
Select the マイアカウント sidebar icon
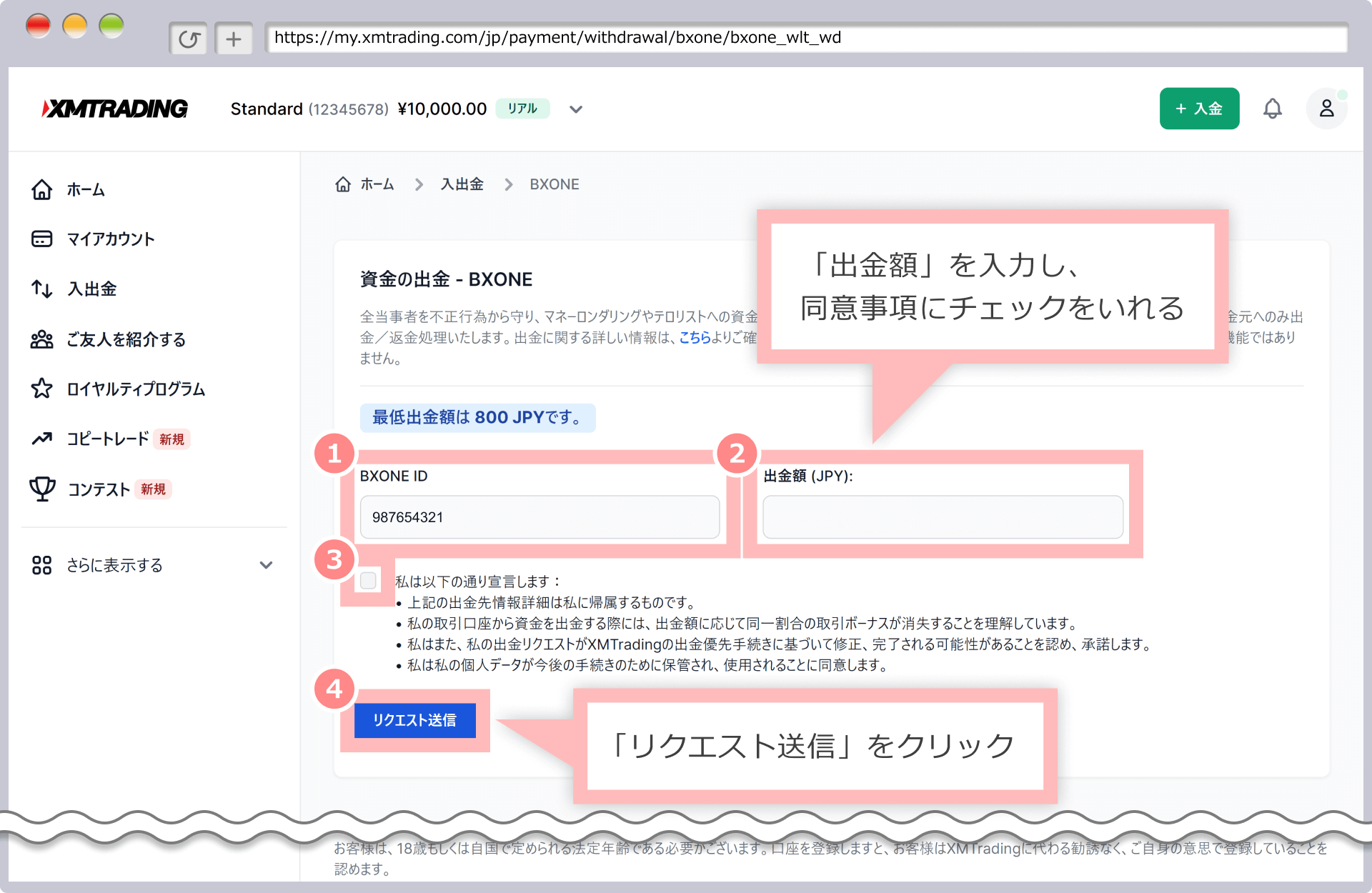click(x=42, y=239)
